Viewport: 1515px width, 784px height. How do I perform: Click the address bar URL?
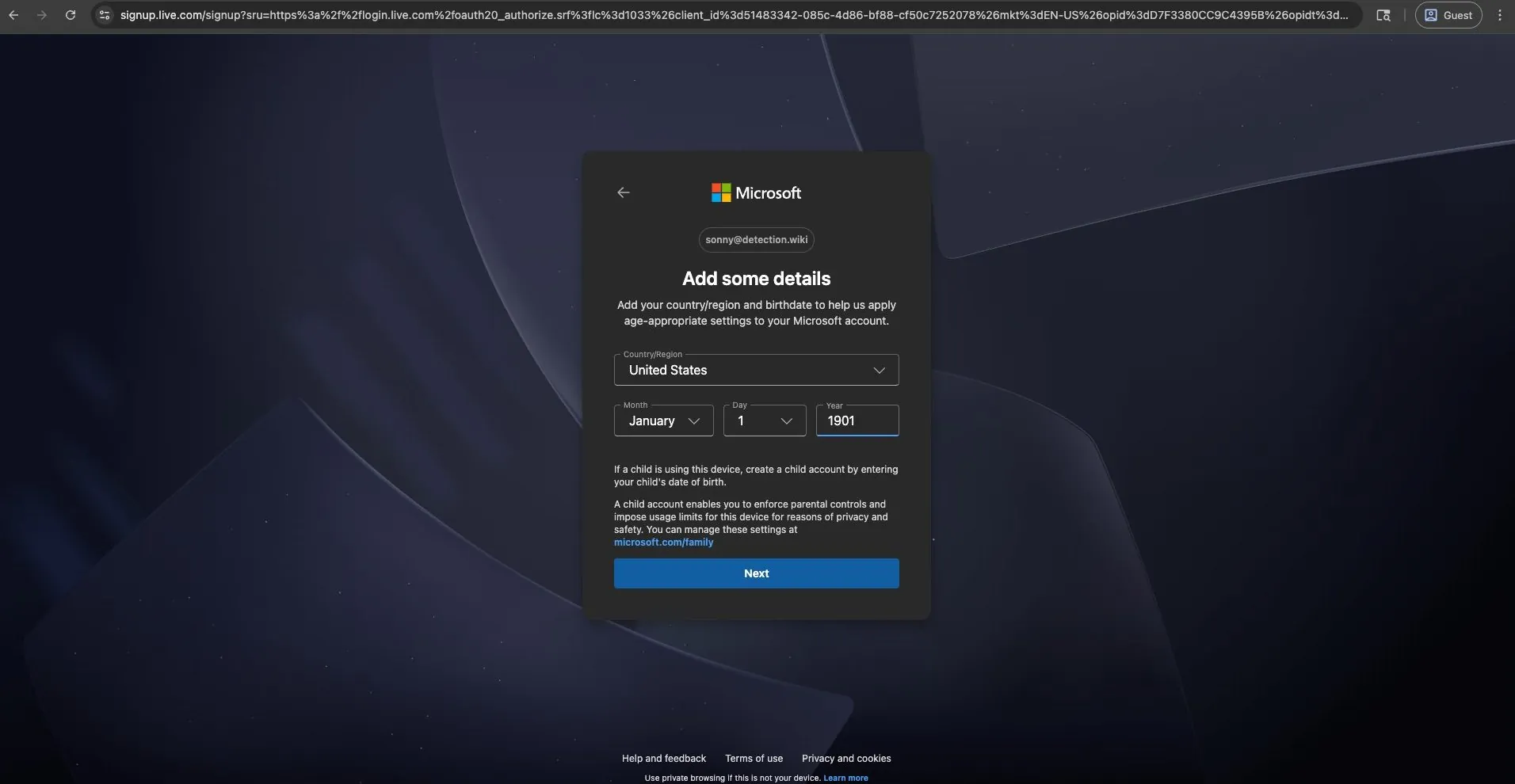tap(734, 15)
